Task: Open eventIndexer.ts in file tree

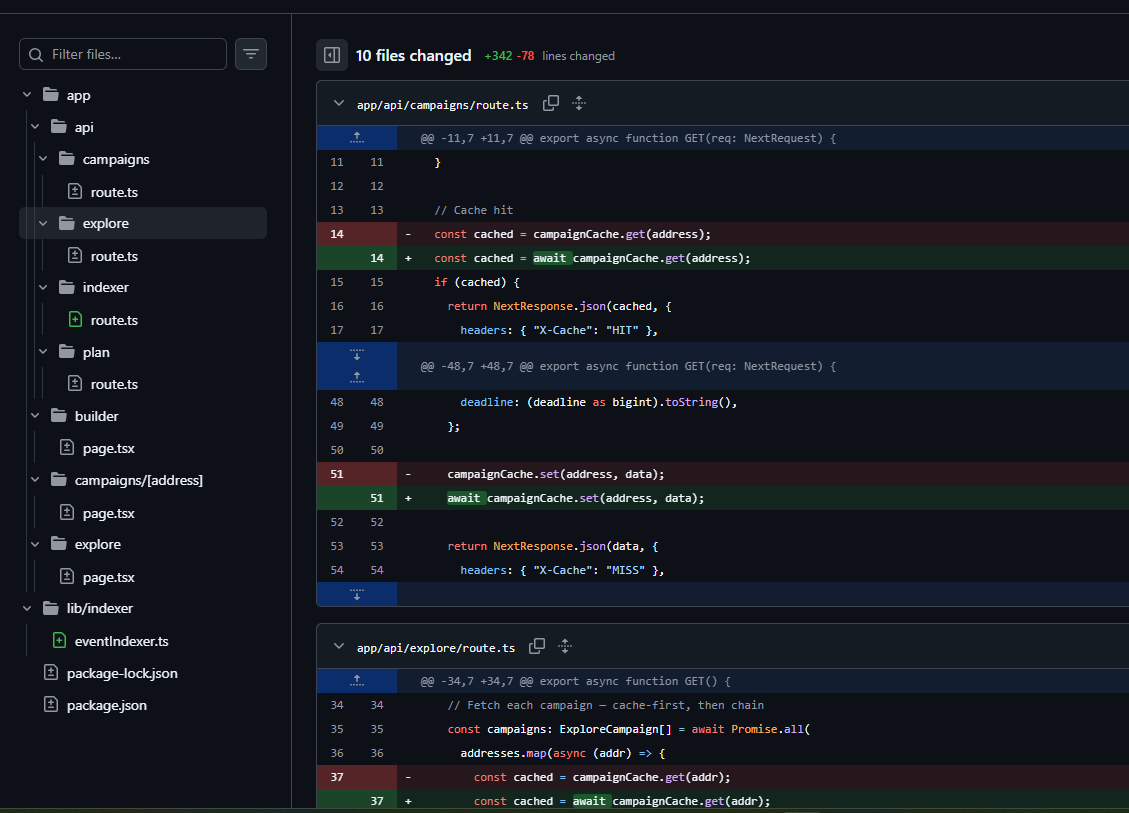Action: [x=122, y=641]
